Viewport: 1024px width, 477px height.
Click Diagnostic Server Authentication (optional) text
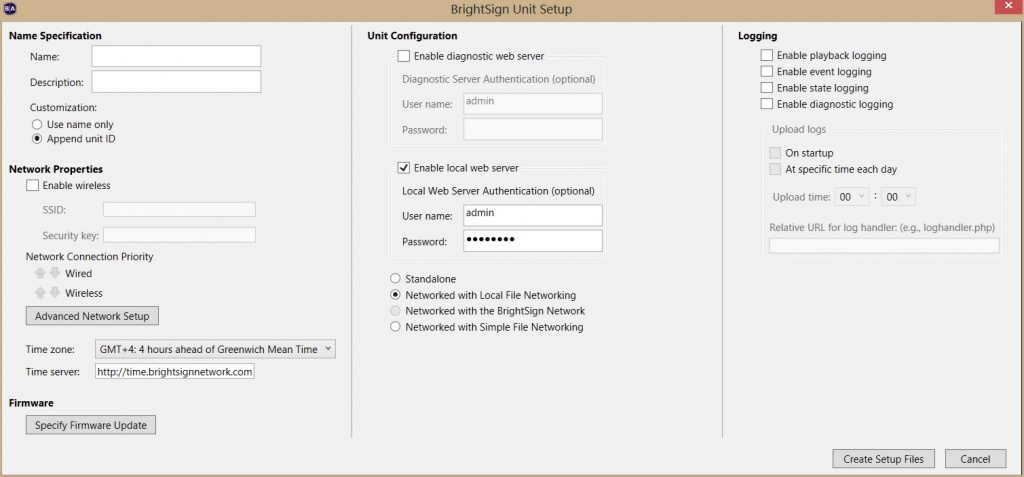[499, 80]
